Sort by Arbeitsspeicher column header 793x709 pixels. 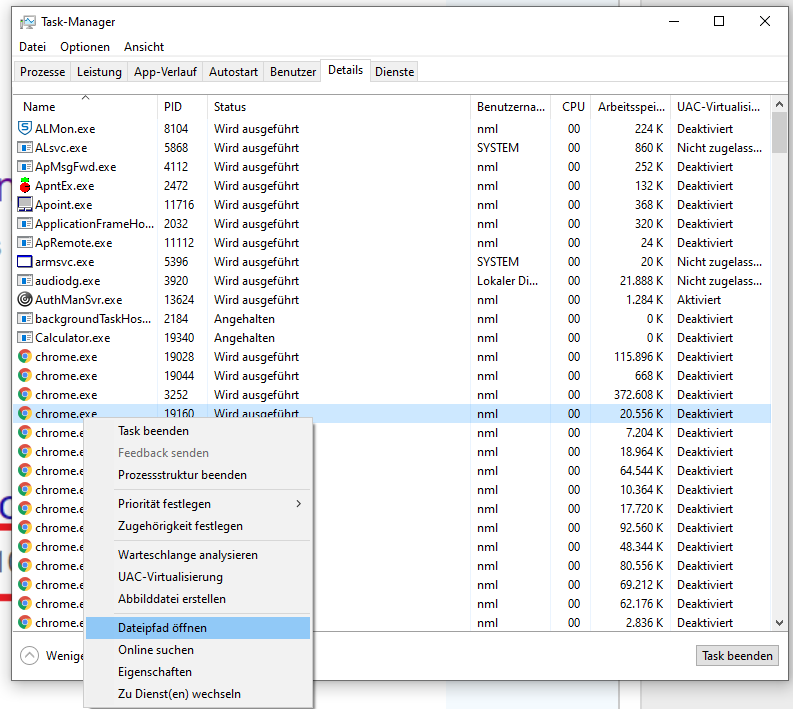631,107
